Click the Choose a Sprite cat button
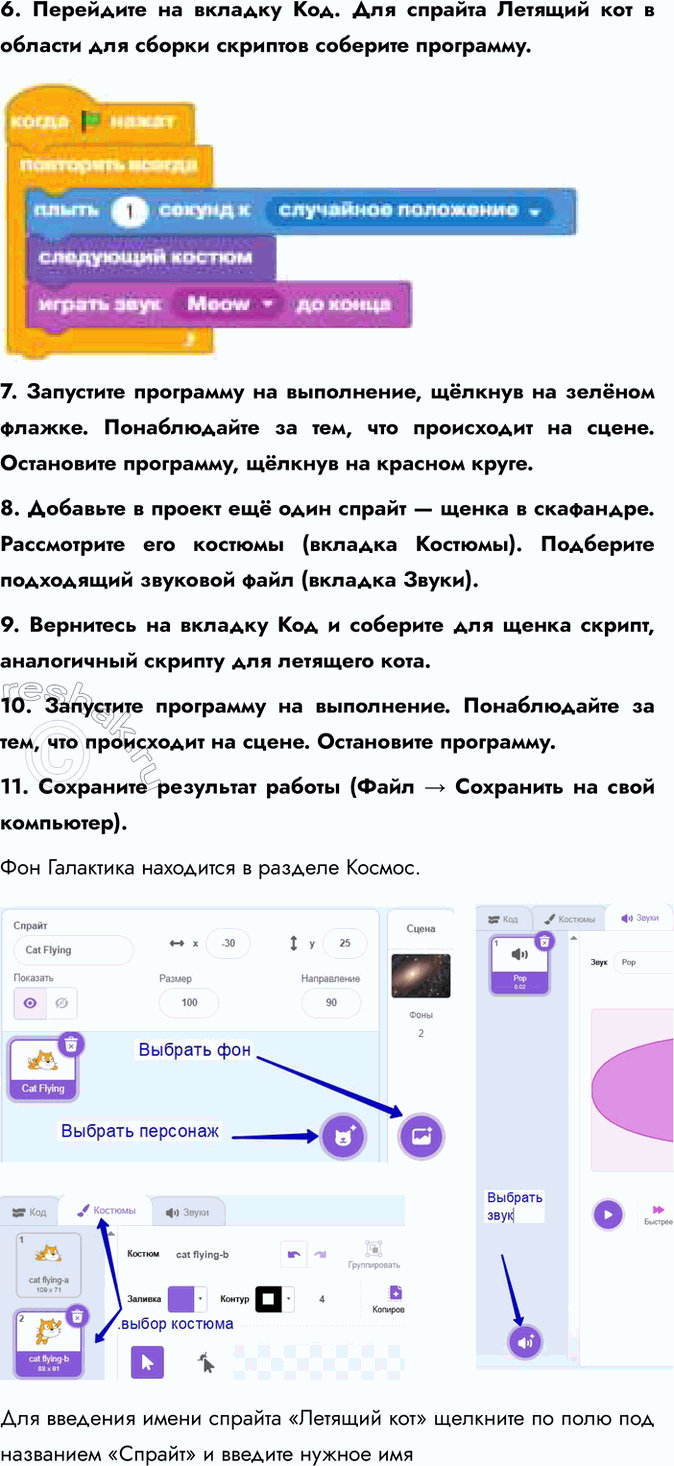The image size is (674, 1466). pos(344,1135)
